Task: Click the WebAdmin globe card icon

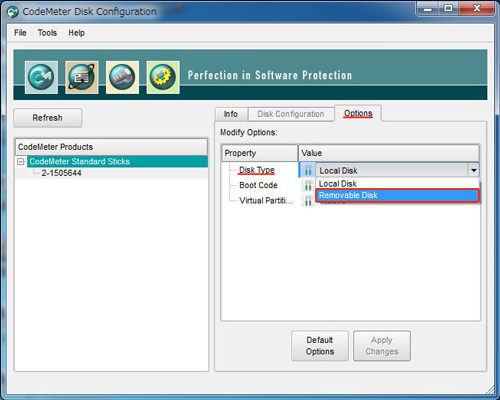Action: [x=82, y=77]
